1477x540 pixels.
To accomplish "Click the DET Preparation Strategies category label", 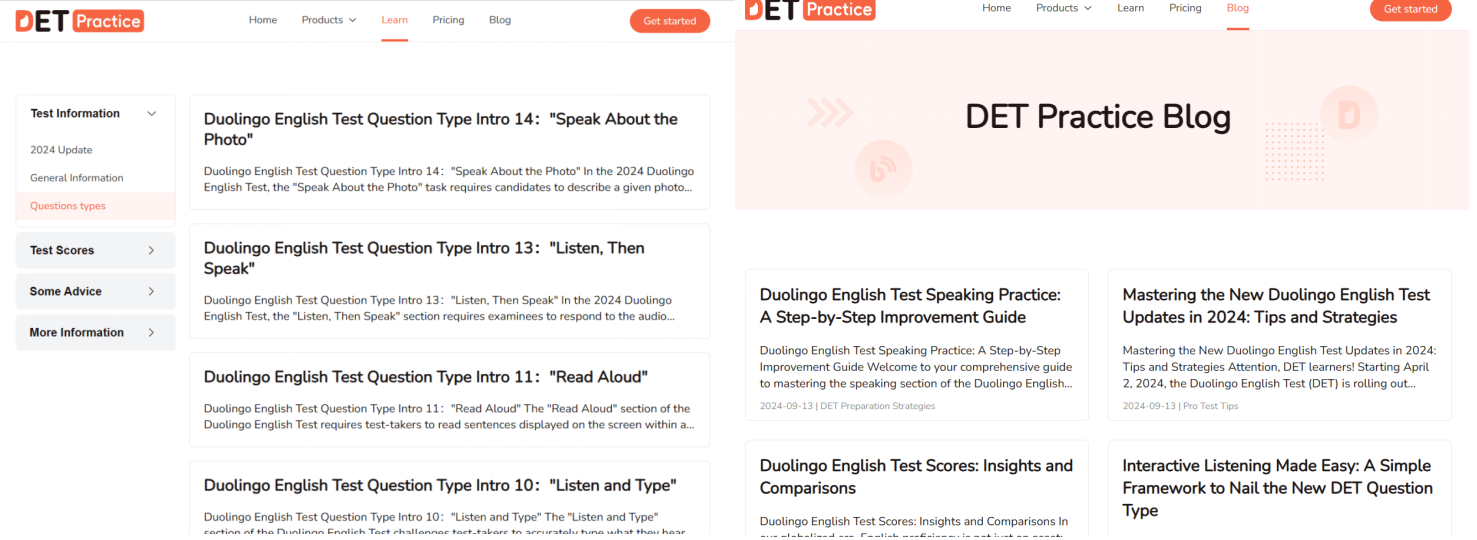I will (877, 406).
